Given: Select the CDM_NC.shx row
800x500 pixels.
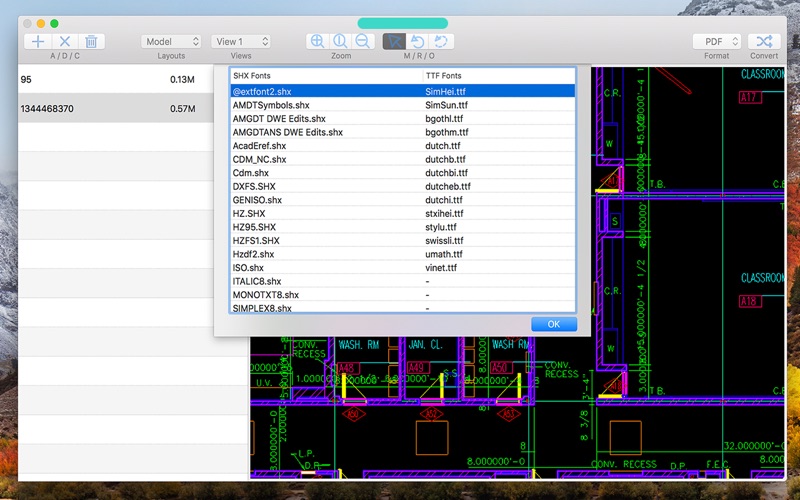Looking at the screenshot, I should [403, 159].
